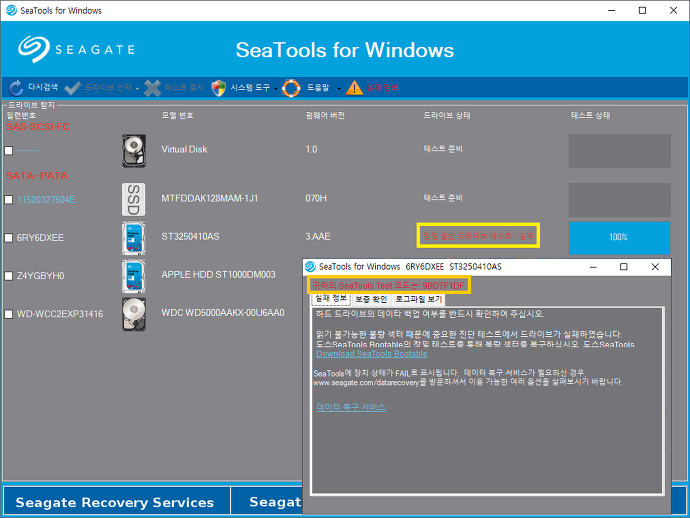Click the serial text WD-WCC2EXP31416

pyautogui.click(x=60, y=314)
